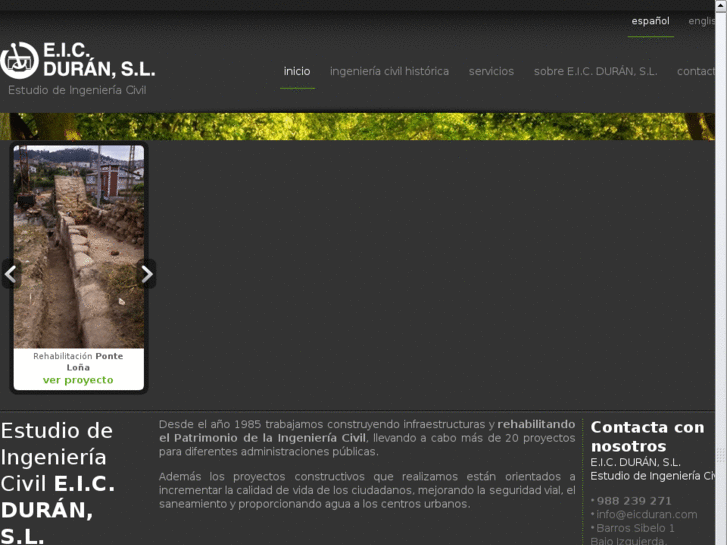727x545 pixels.
Task: Click the Rehabilitación Ponte Loña caption
Action: [78, 362]
